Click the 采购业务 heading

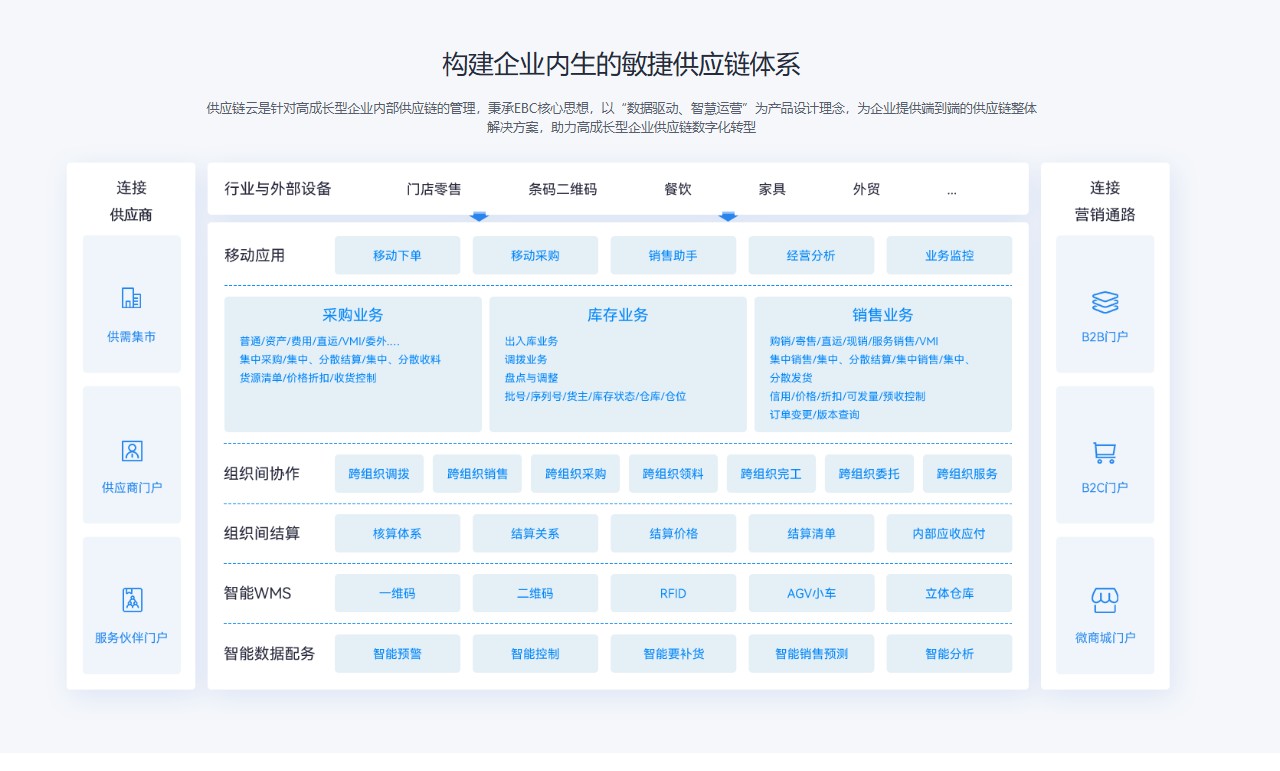(x=352, y=314)
